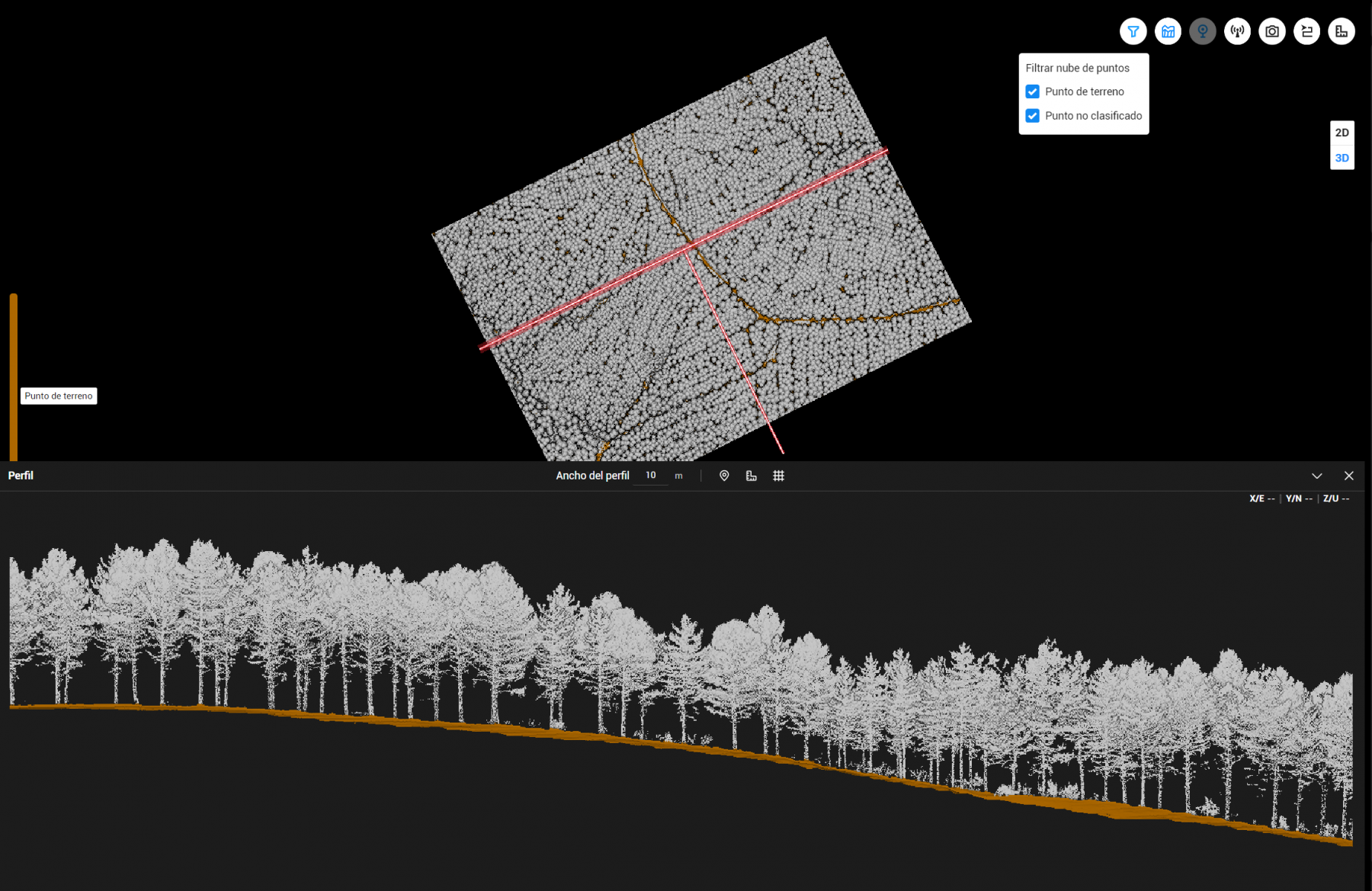Viewport: 1372px width, 891px height.
Task: Click the Punto de terreno legend label
Action: click(59, 396)
